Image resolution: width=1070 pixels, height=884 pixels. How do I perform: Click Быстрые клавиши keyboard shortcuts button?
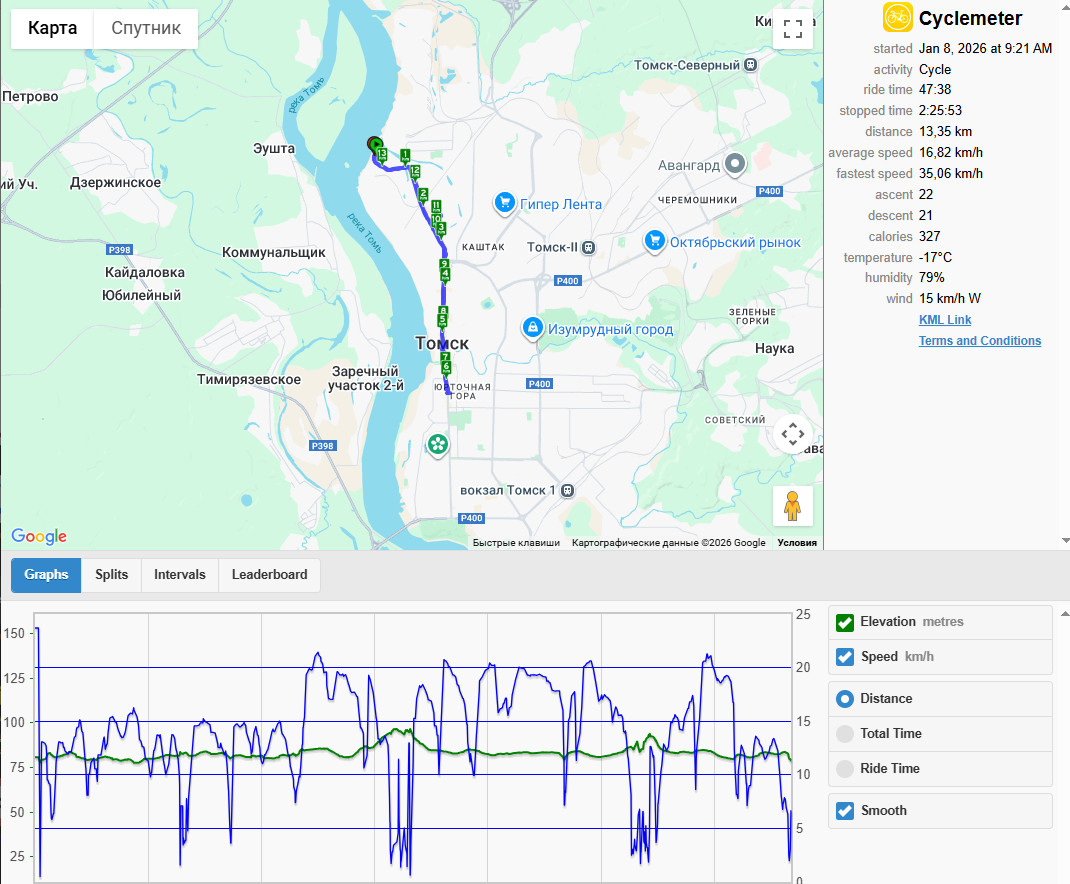coord(516,543)
